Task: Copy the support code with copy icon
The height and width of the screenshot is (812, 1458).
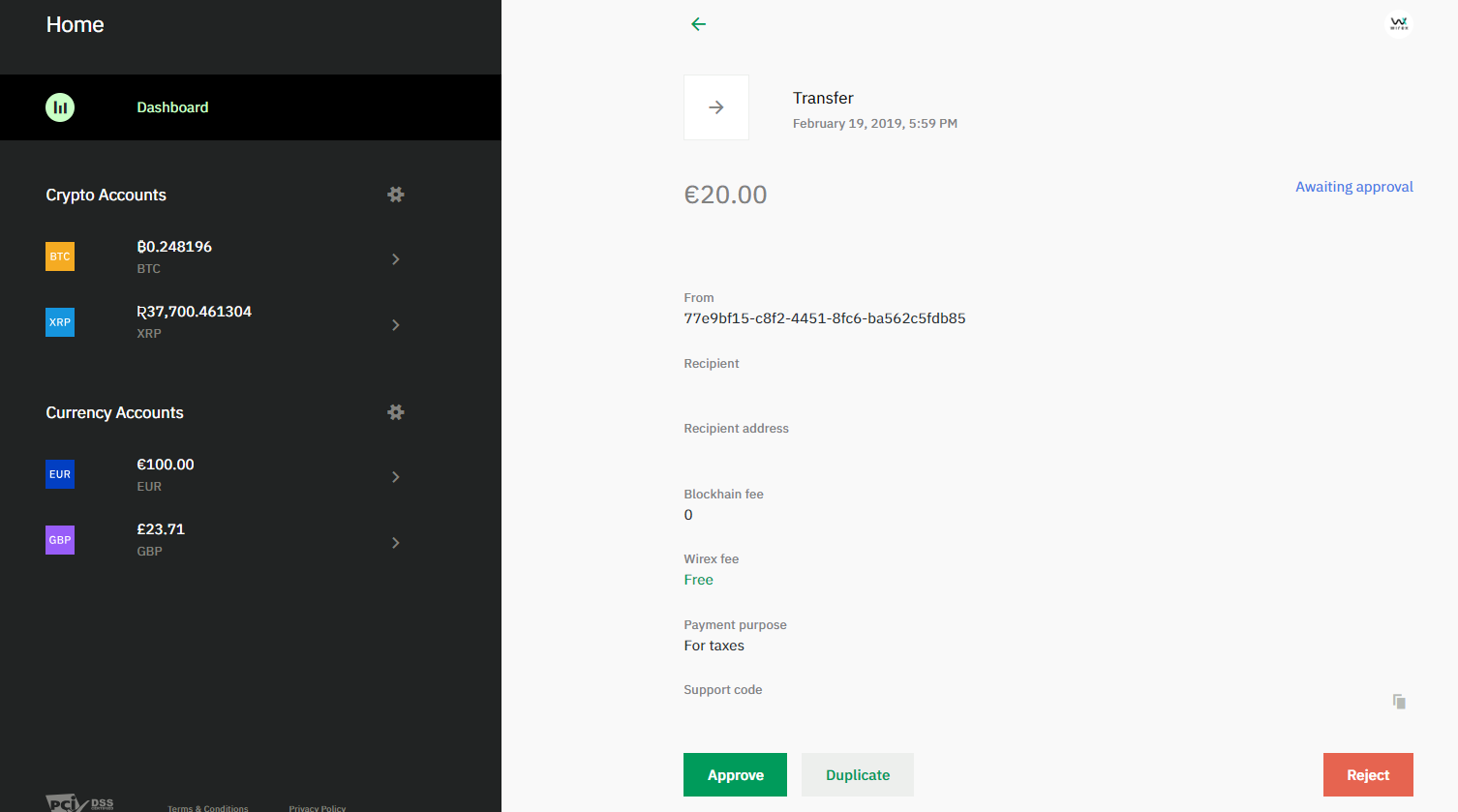Action: click(x=1399, y=702)
